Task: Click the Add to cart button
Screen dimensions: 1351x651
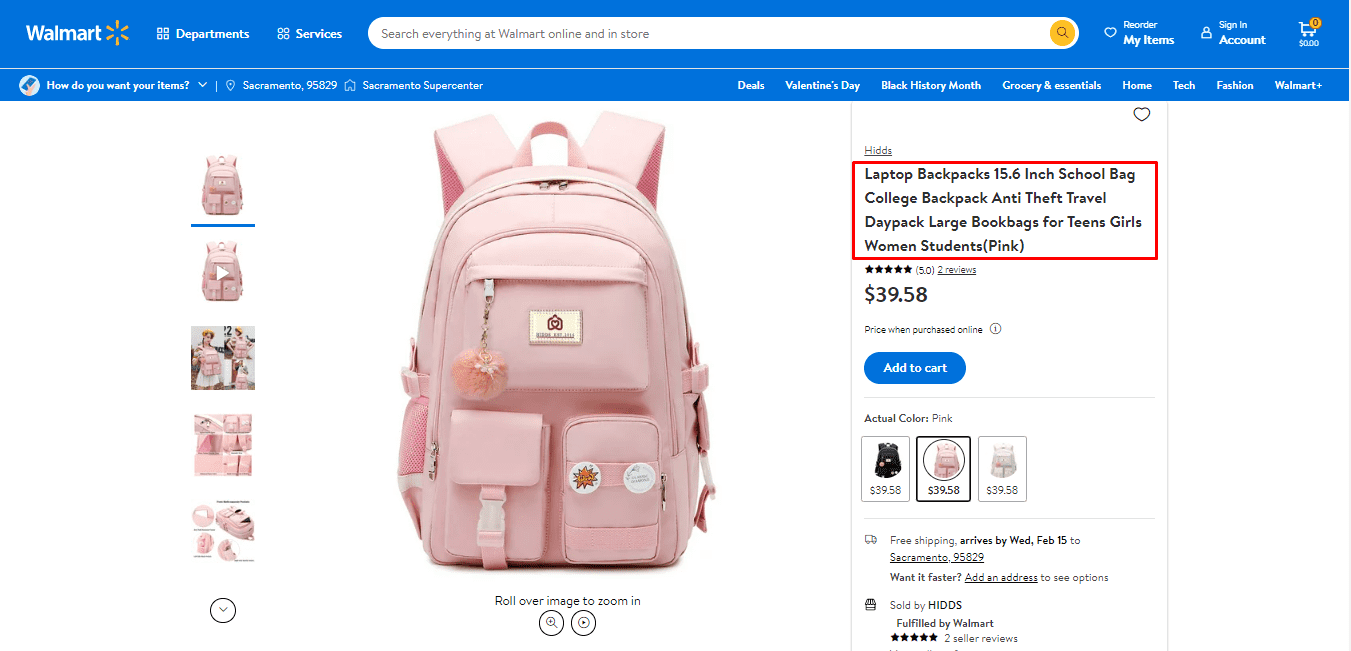Action: tap(914, 368)
